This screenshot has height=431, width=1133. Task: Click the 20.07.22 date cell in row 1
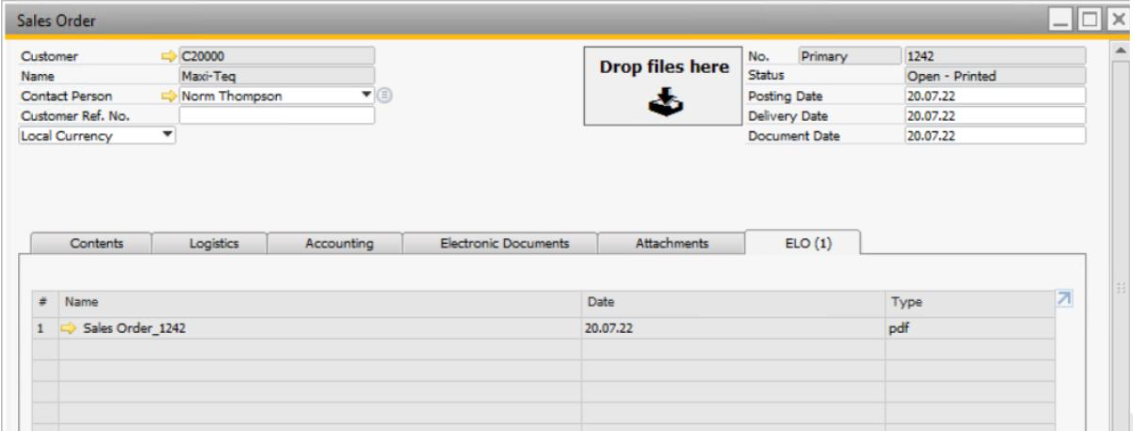coord(733,328)
